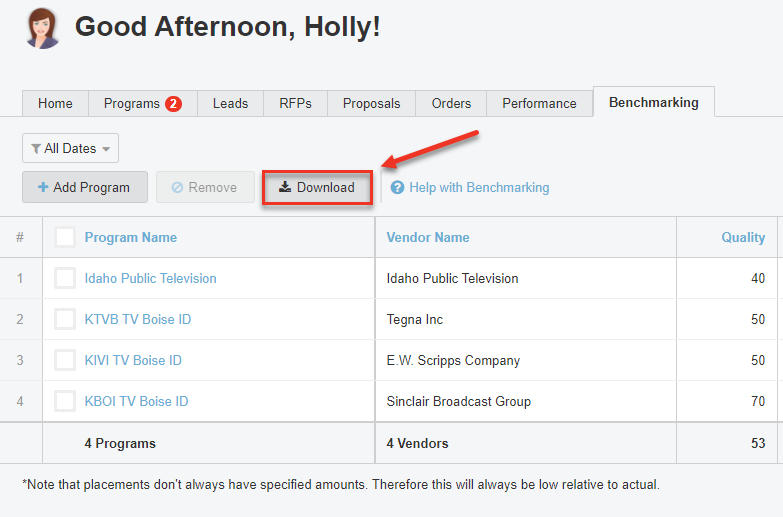783x517 pixels.
Task: Tick the select-all checkbox in header
Action: click(65, 237)
